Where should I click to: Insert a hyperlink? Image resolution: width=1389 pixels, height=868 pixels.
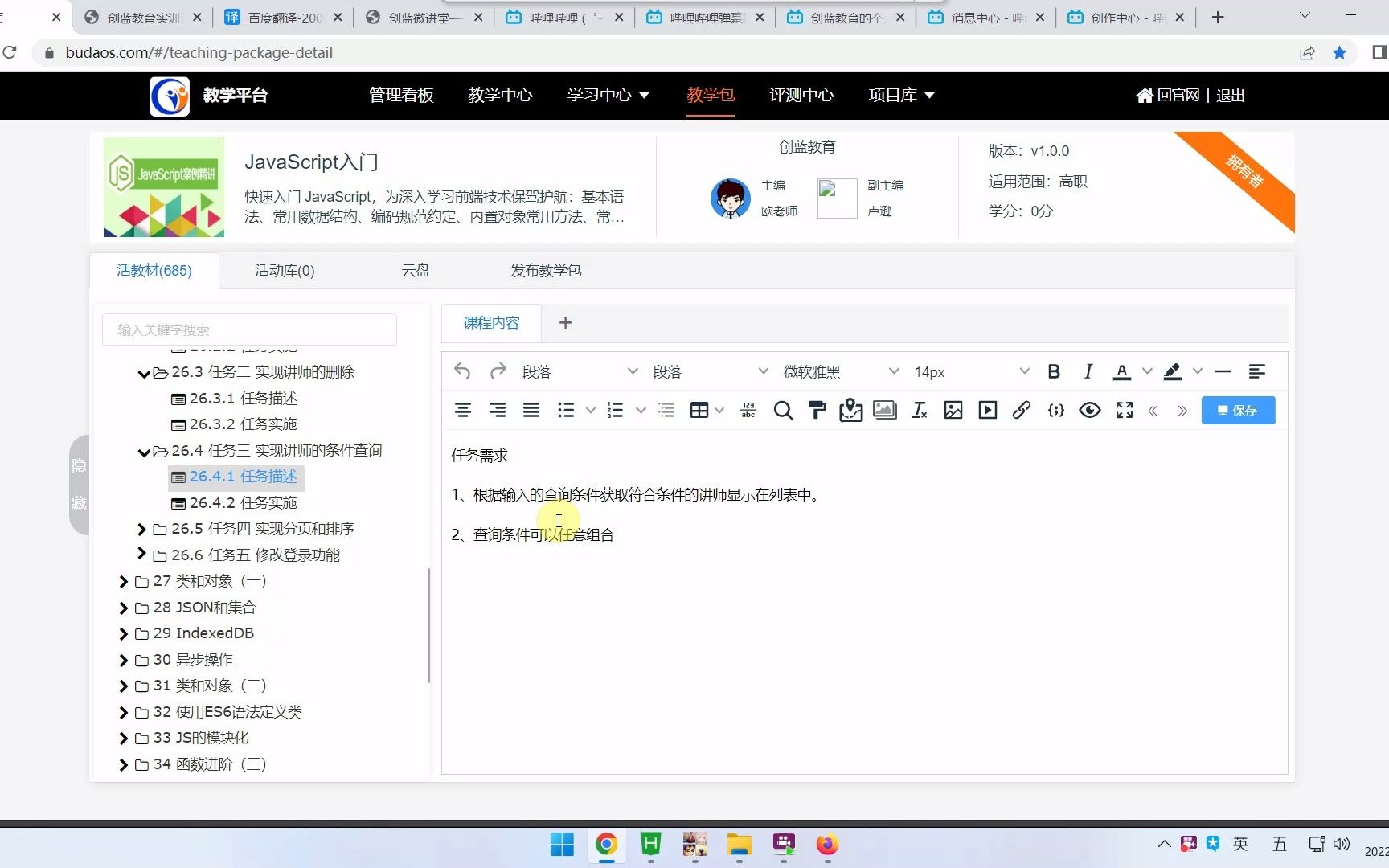point(1021,410)
